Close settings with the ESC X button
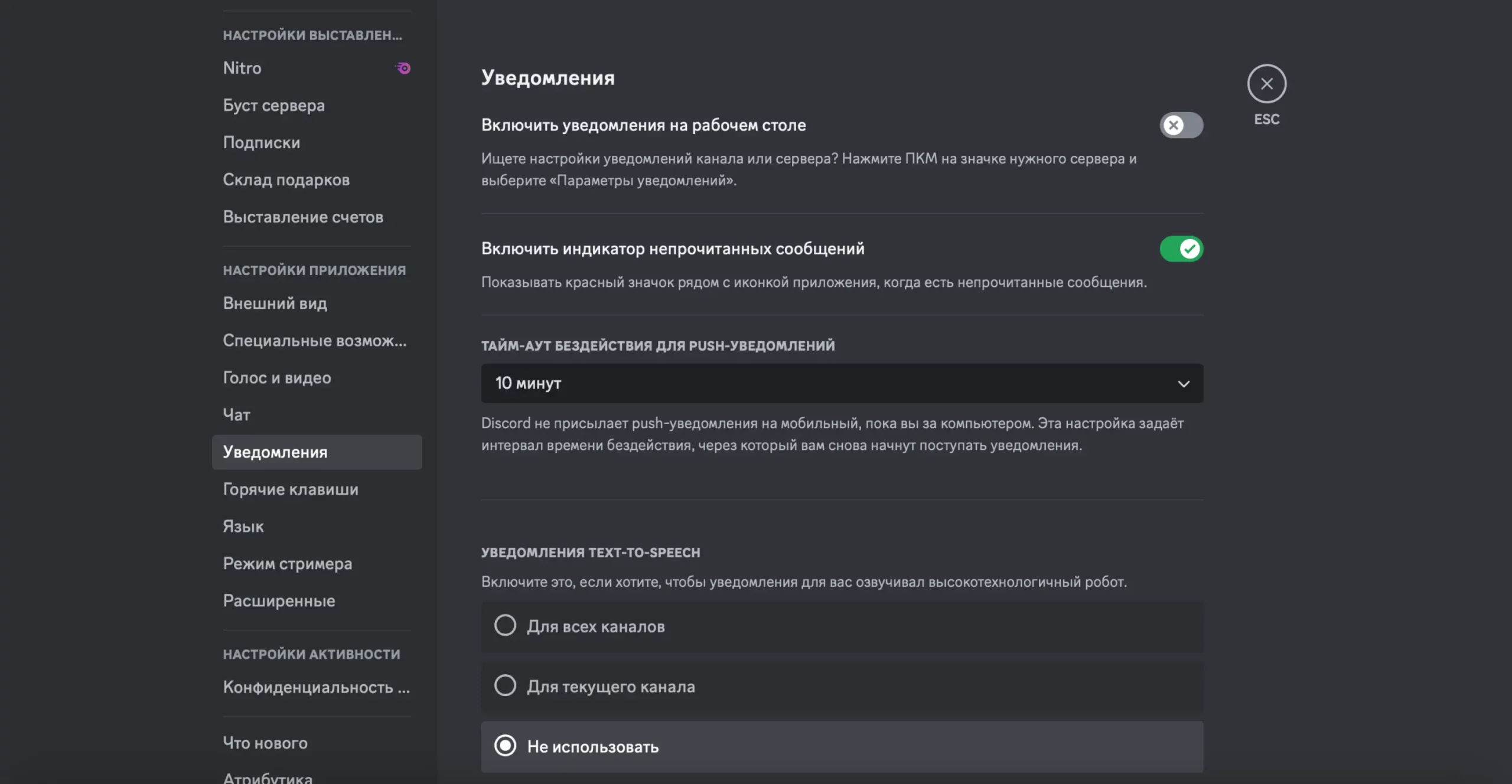Screen dimensions: 1512x784 click(x=1266, y=84)
